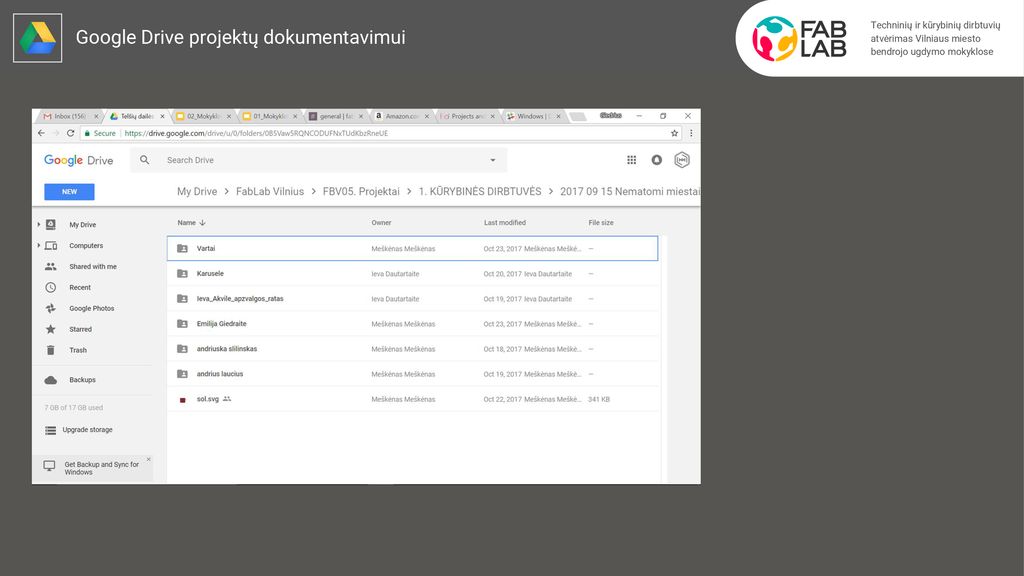Click Upgrade storage link
1024x576 pixels.
coord(88,430)
